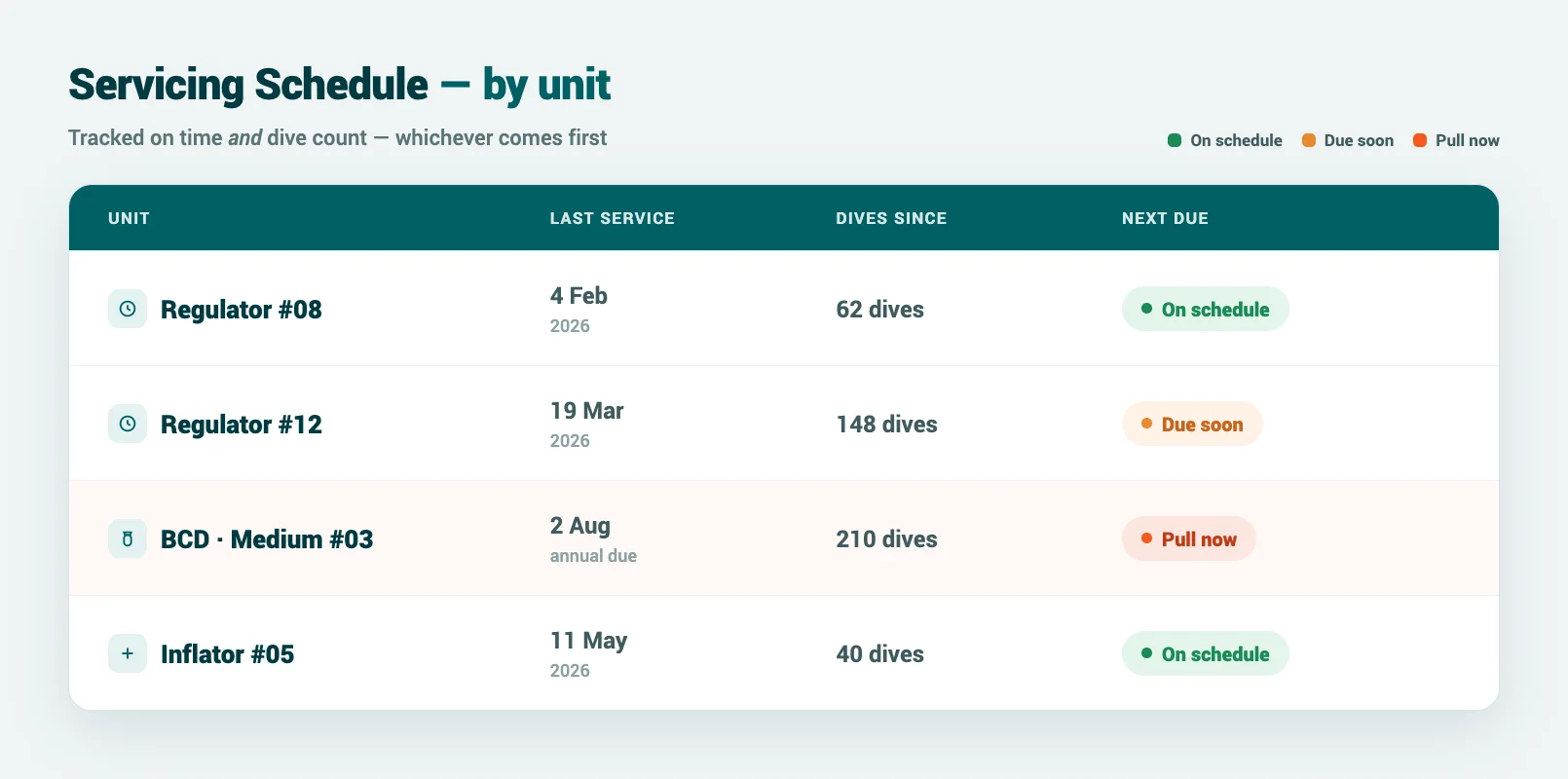Click the plus icon beside Inflator #05
Screen dimensions: 1568x779
128,653
